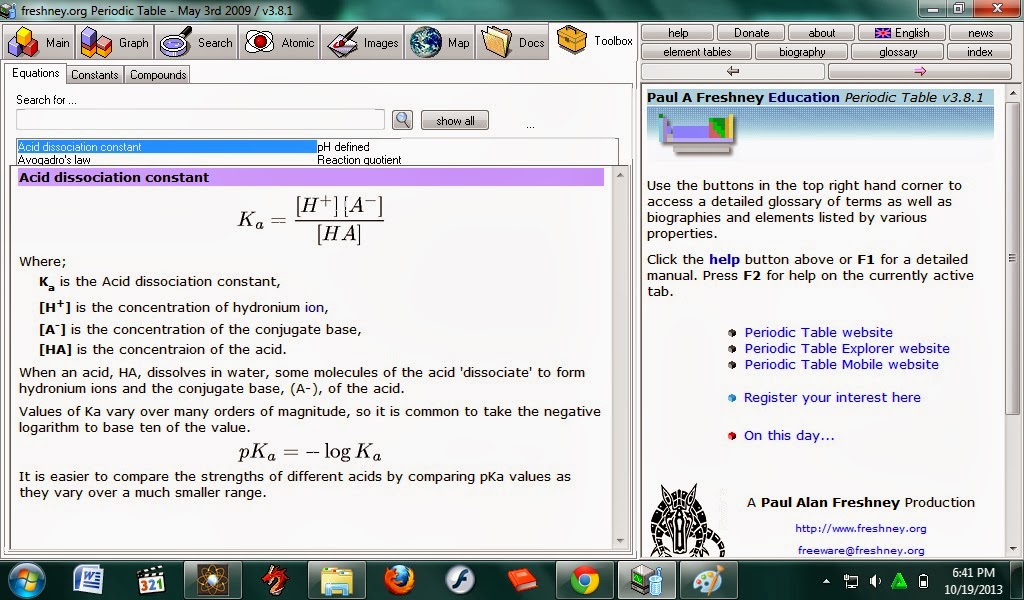This screenshot has height=600, width=1024.
Task: Click the Donate button
Action: pos(752,33)
